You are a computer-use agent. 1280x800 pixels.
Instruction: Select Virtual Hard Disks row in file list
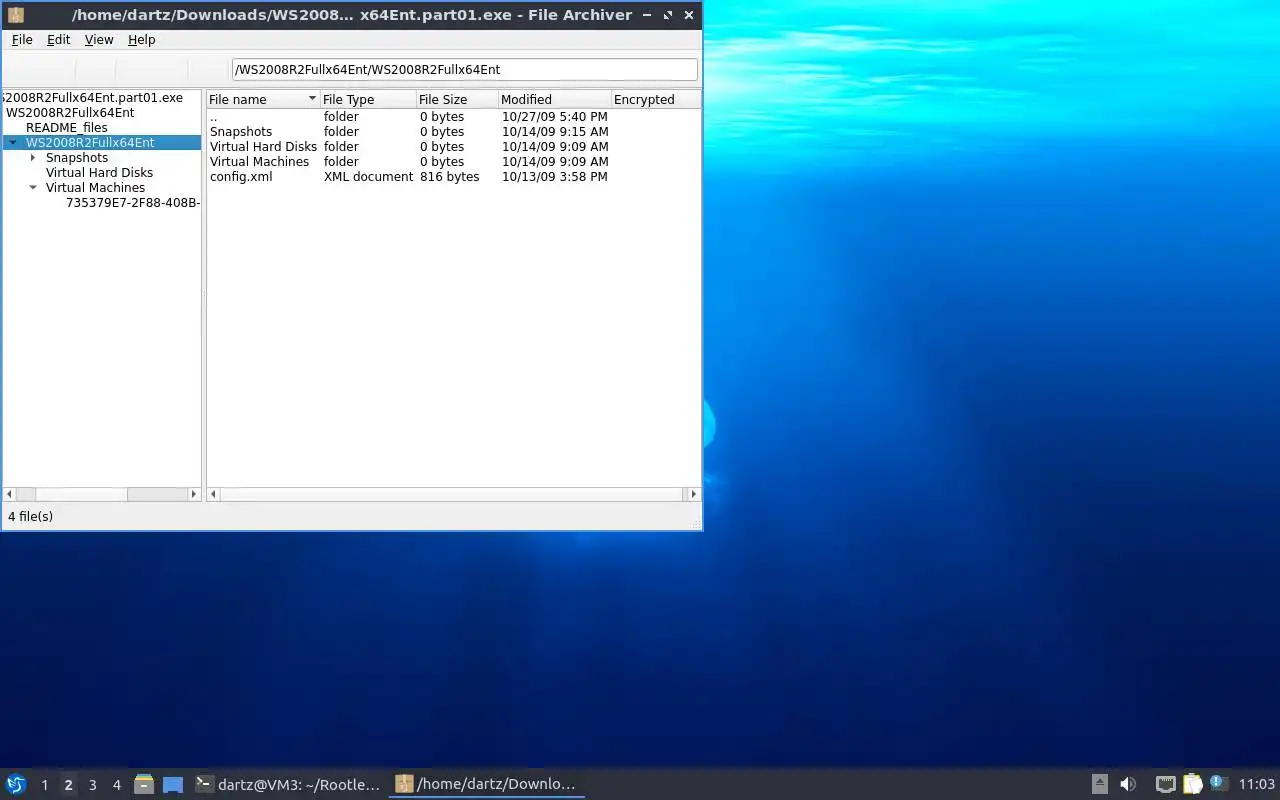click(x=453, y=147)
